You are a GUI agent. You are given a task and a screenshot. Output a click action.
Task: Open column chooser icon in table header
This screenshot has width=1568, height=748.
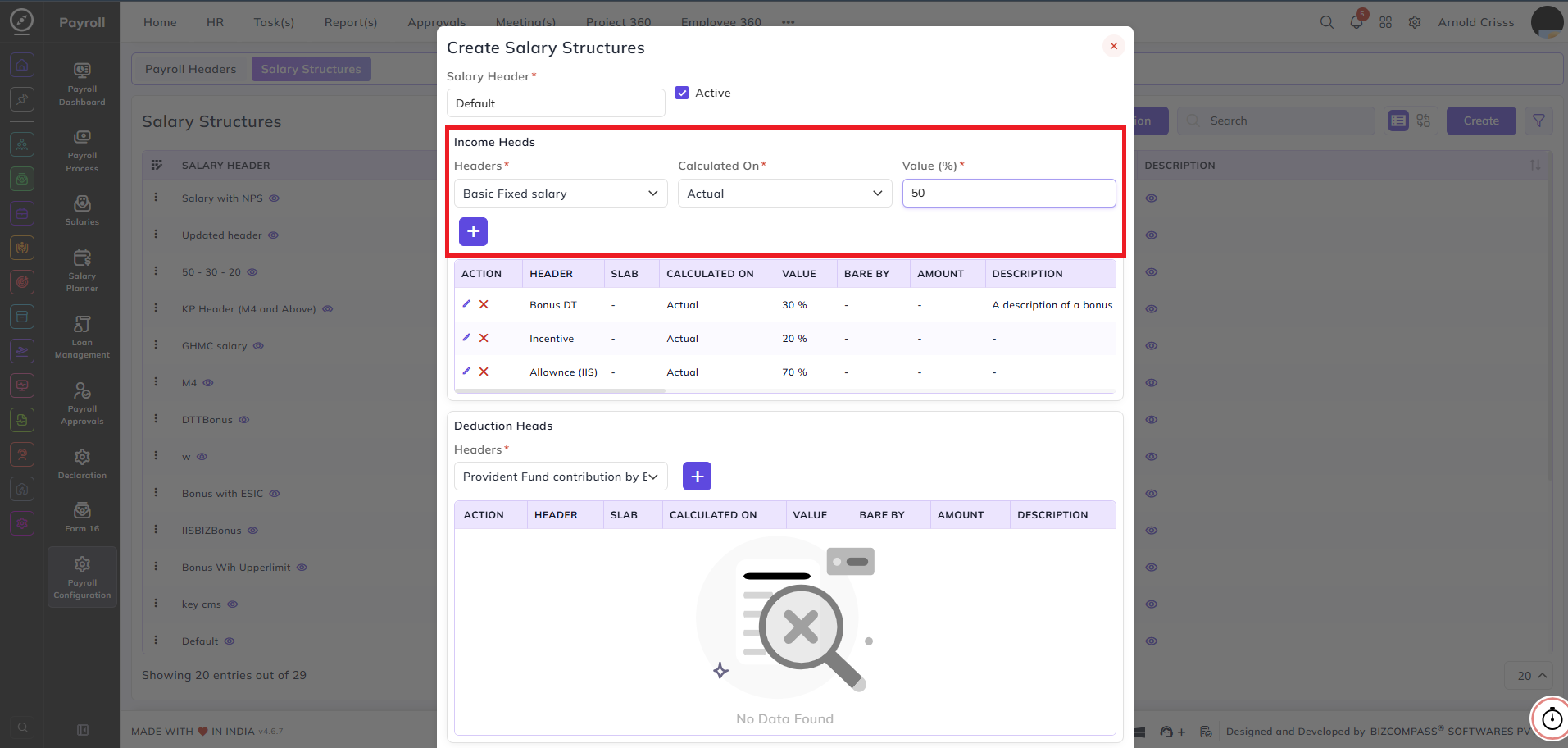tap(157, 165)
